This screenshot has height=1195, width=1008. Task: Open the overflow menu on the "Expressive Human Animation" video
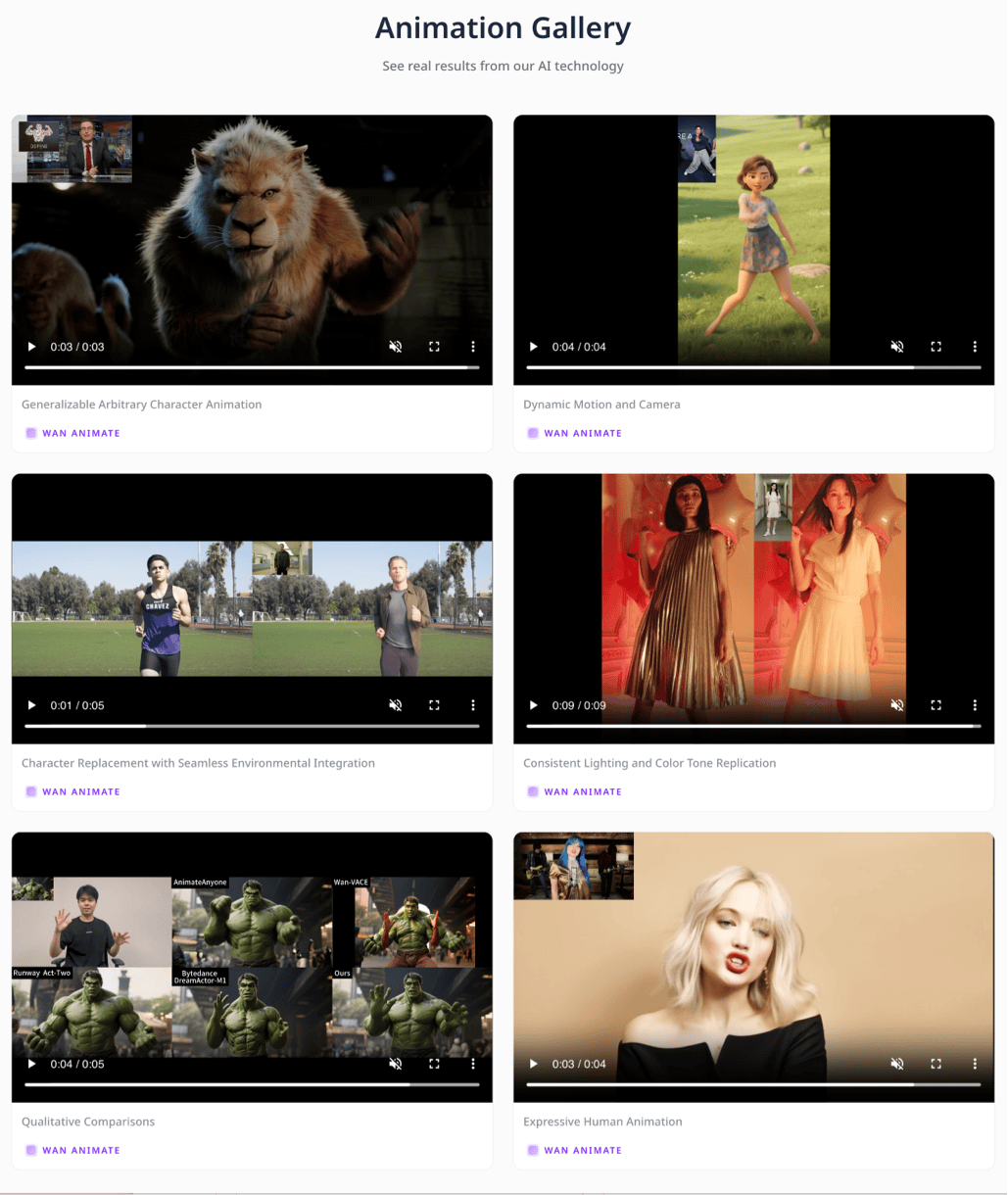click(975, 1064)
